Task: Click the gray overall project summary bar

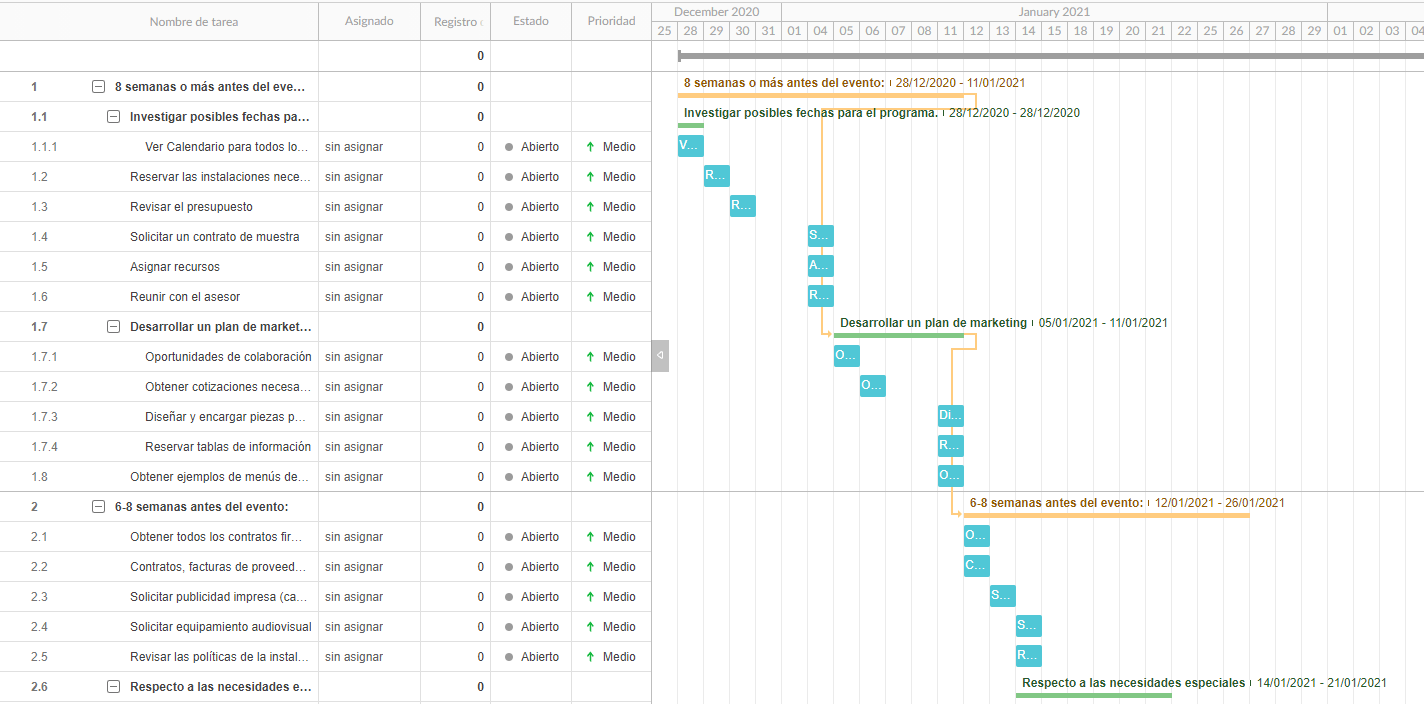Action: pos(1051,56)
